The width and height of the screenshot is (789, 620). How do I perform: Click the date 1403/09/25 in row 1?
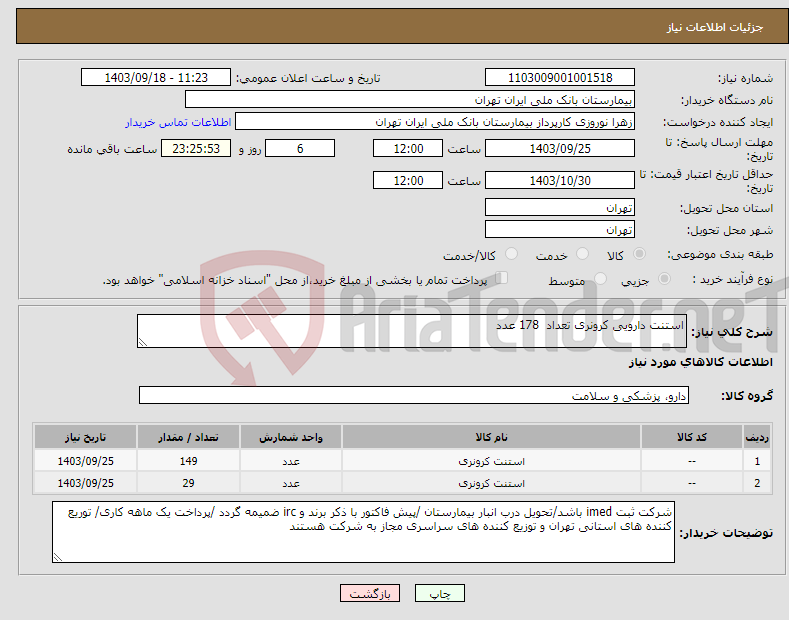tap(85, 461)
